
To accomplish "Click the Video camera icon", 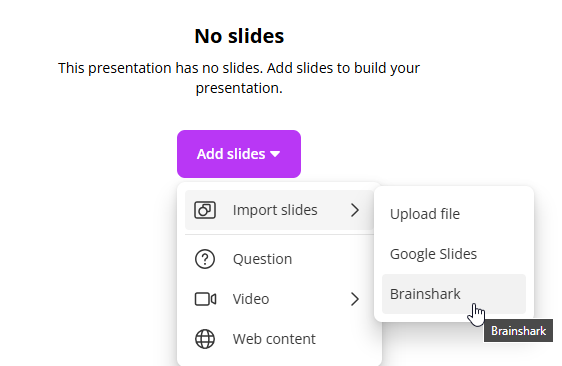I will click(205, 299).
